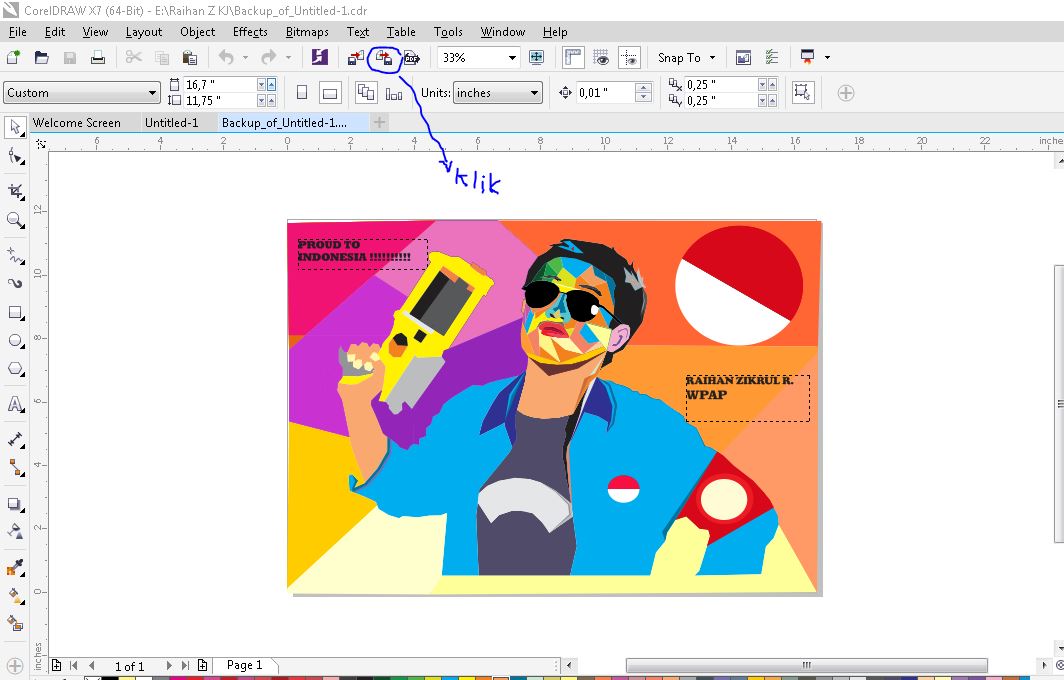Switch to the Welcome Screen tab
1064x680 pixels.
[76, 123]
